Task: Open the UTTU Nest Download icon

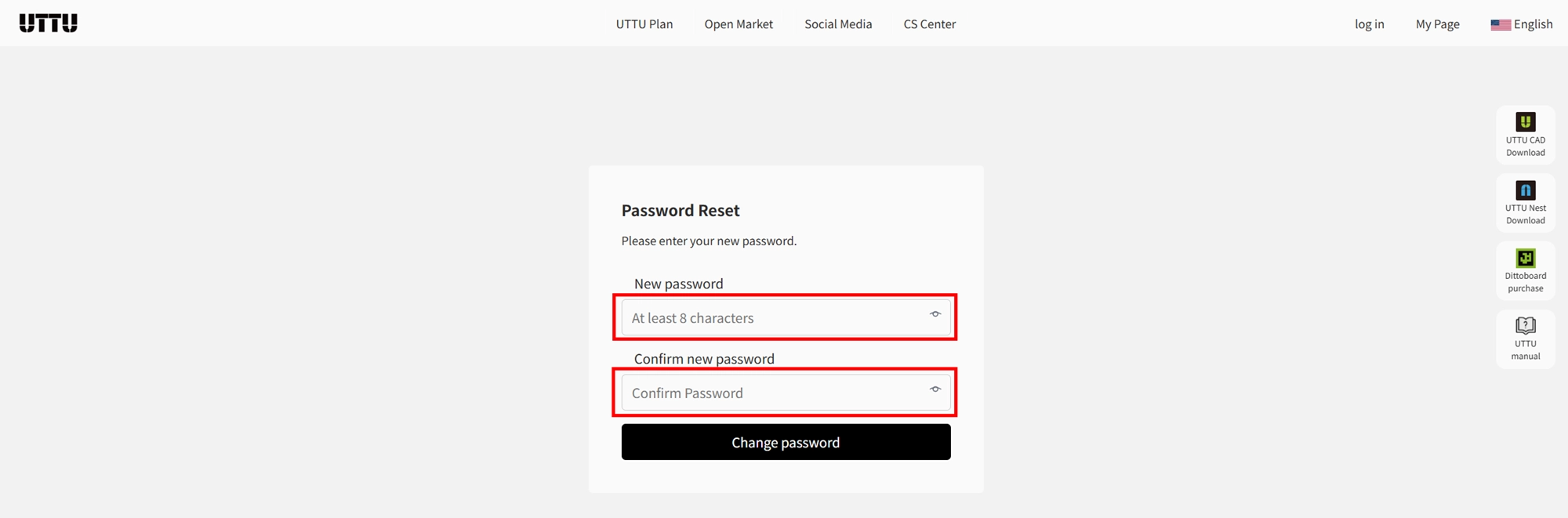Action: (1526, 190)
